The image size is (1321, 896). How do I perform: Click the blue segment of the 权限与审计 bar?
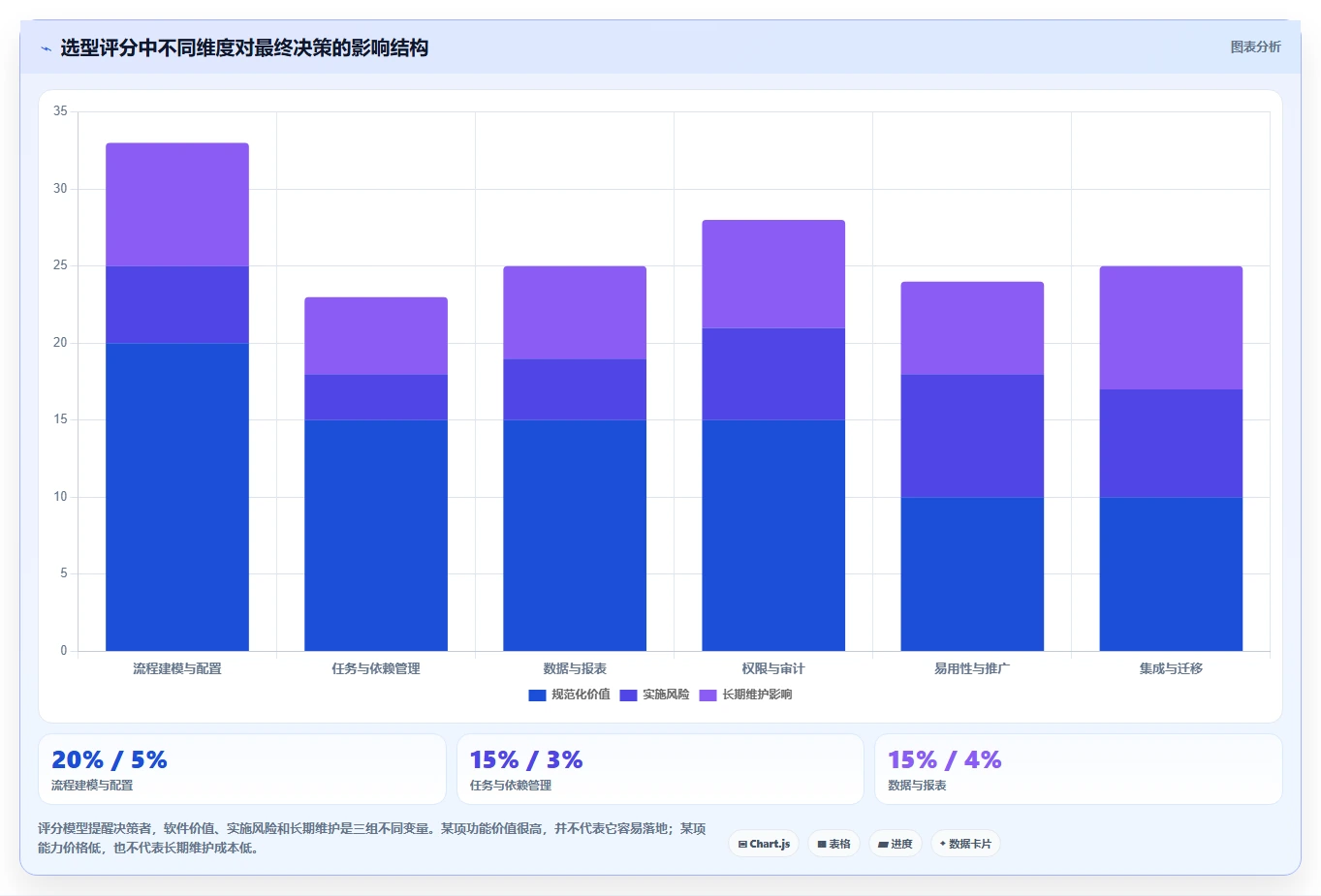click(773, 536)
